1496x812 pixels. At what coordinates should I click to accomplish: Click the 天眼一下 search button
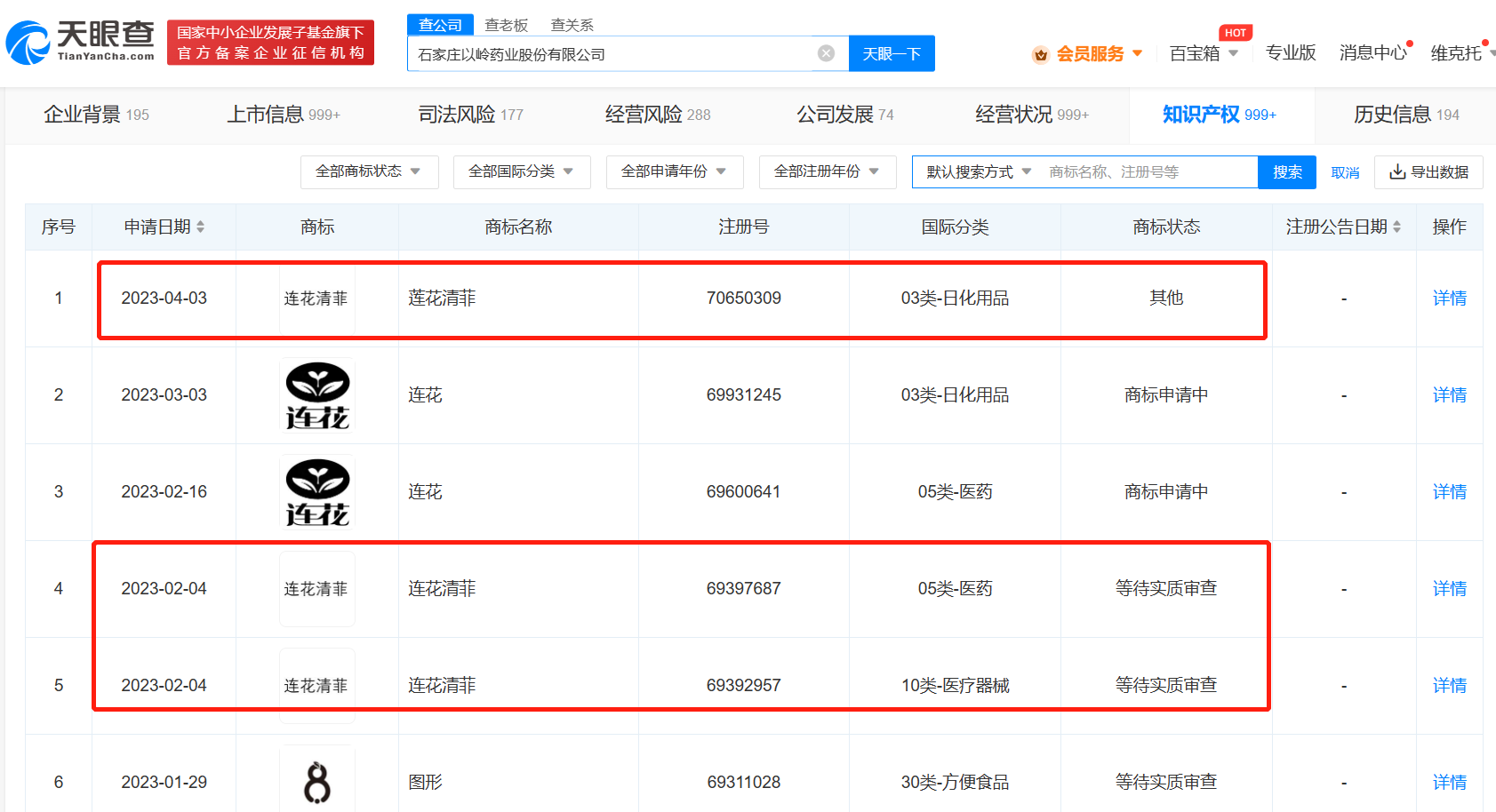[892, 53]
